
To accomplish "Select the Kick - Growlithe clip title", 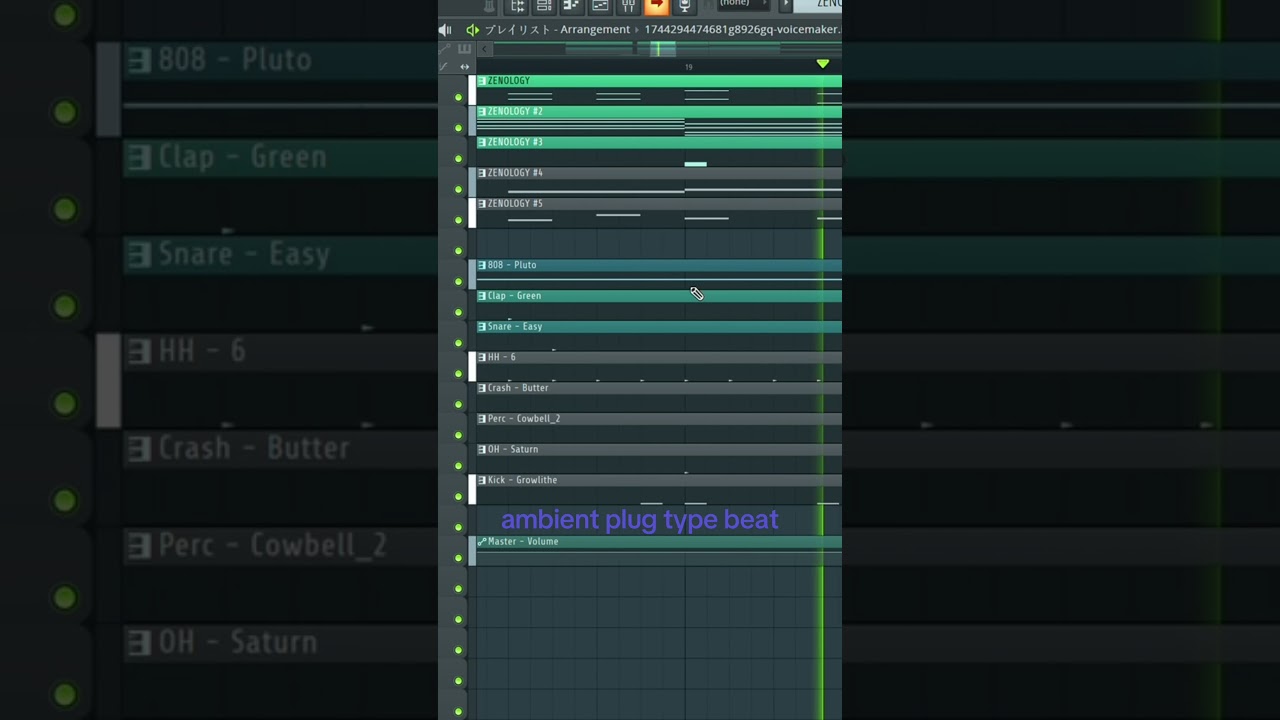I will coord(523,480).
